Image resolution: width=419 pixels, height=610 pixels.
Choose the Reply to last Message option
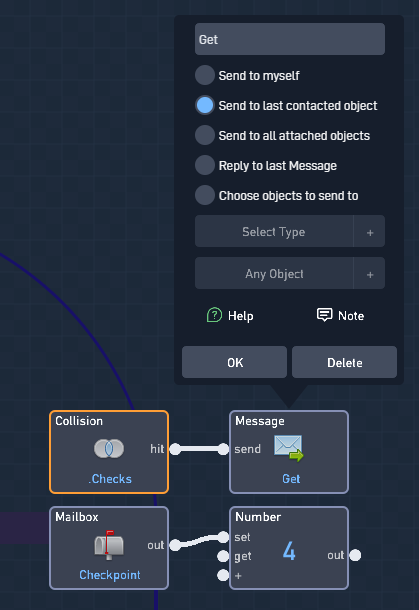(x=266, y=165)
